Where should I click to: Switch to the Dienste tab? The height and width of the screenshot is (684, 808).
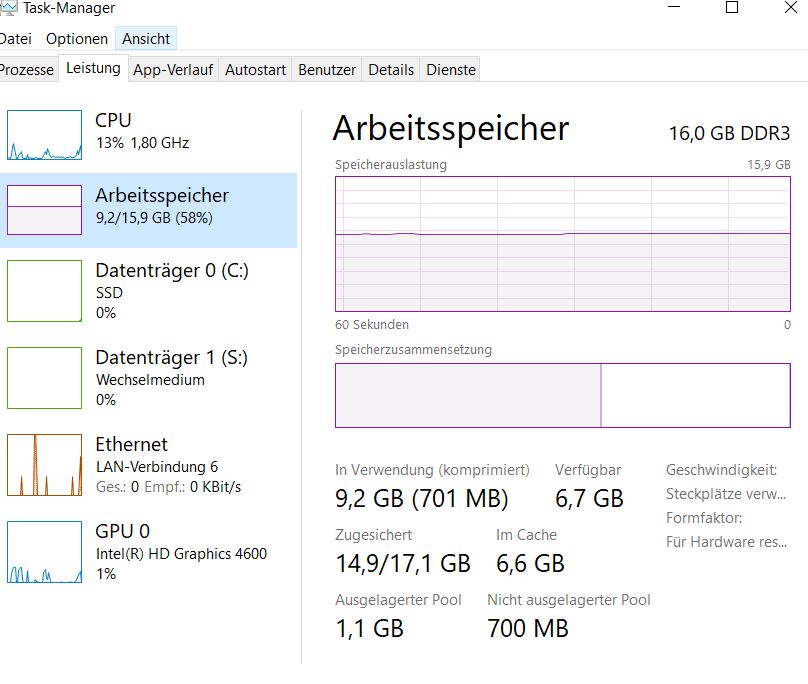click(451, 70)
